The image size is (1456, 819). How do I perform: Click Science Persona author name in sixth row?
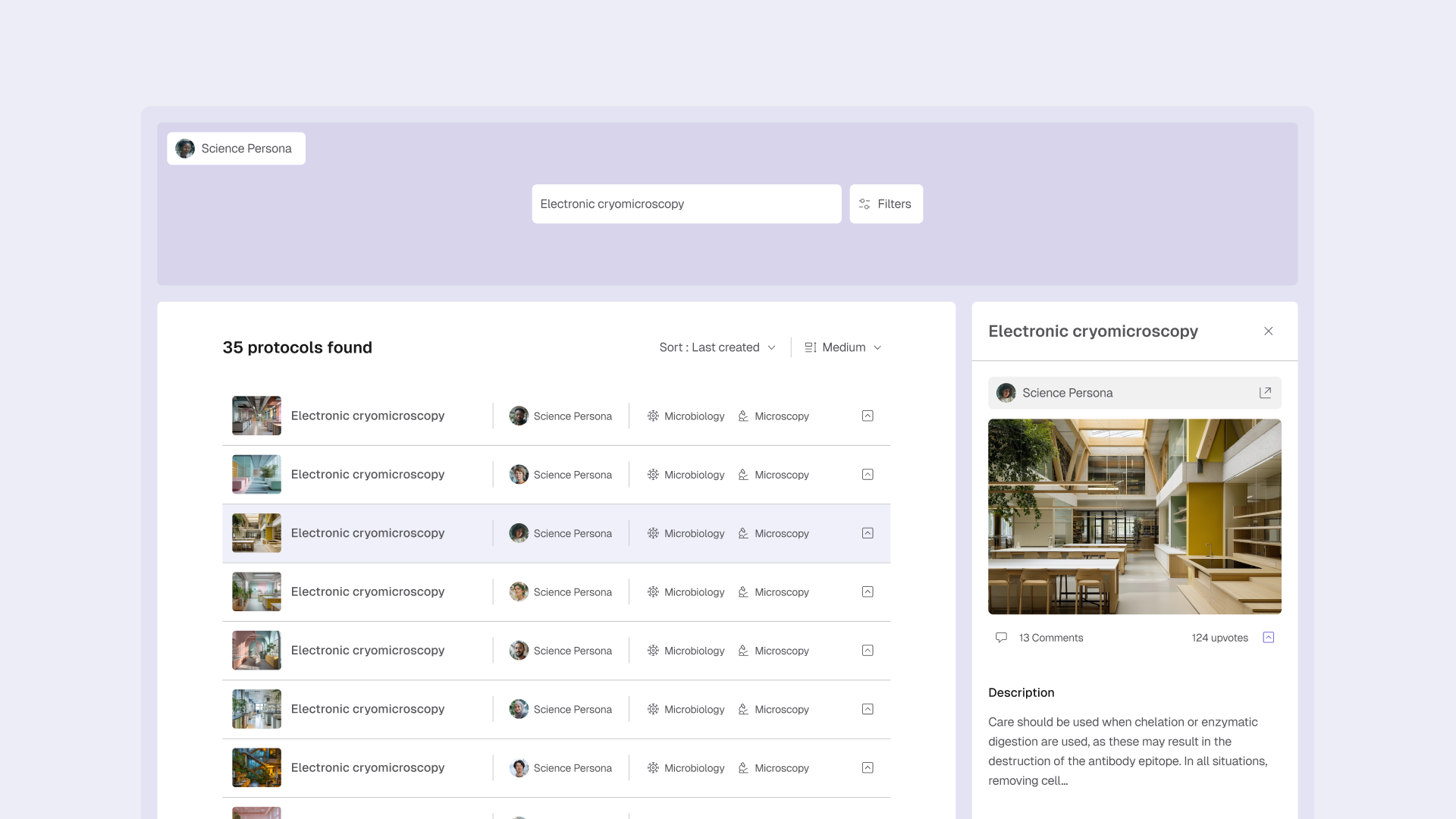click(573, 709)
